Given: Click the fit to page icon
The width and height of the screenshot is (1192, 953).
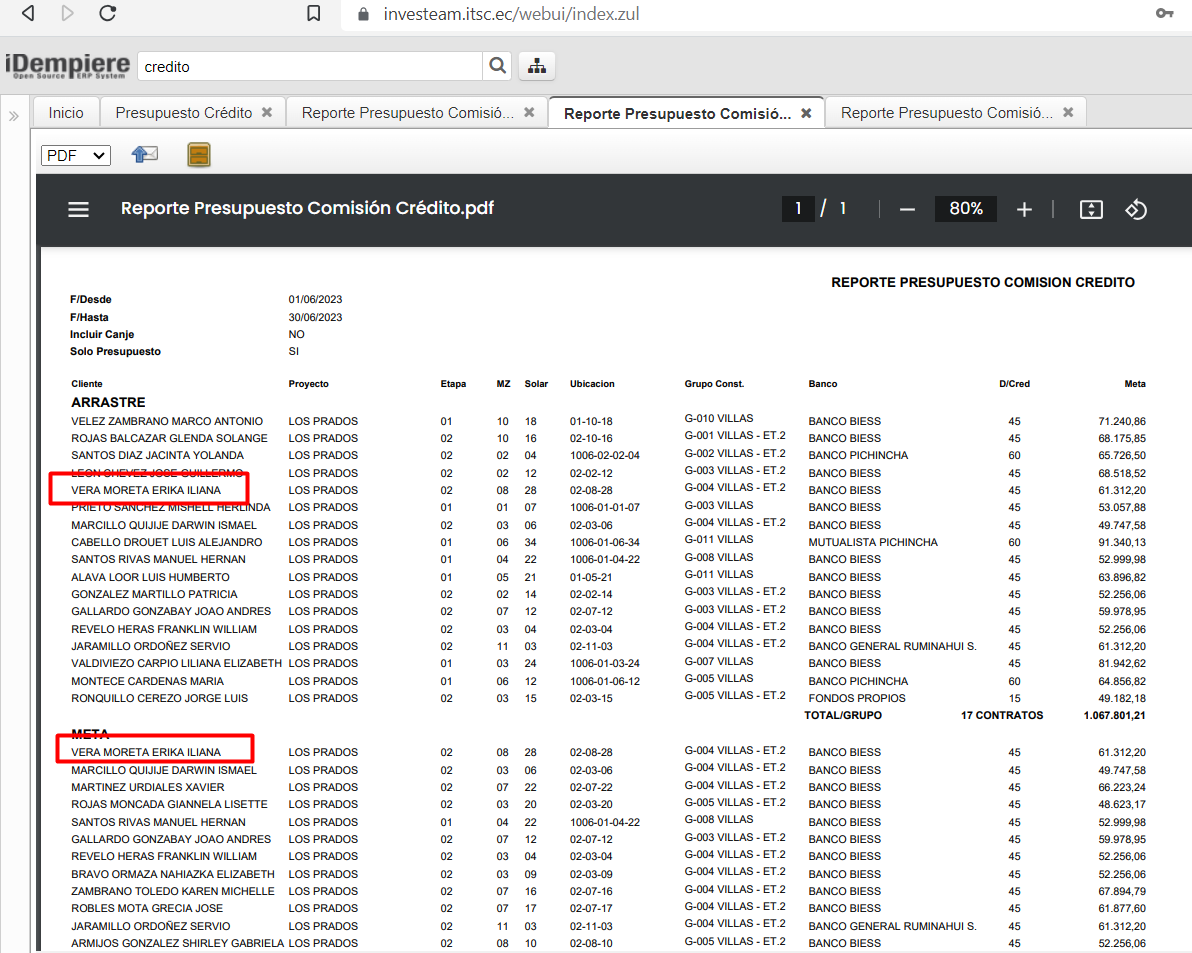Looking at the screenshot, I should [x=1090, y=209].
